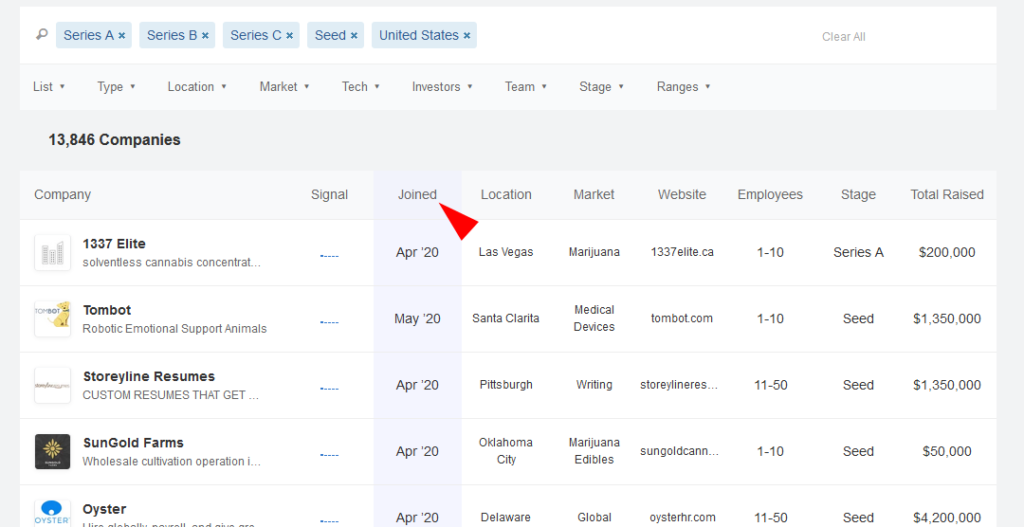Click the Tombot signal indicator

click(x=329, y=323)
